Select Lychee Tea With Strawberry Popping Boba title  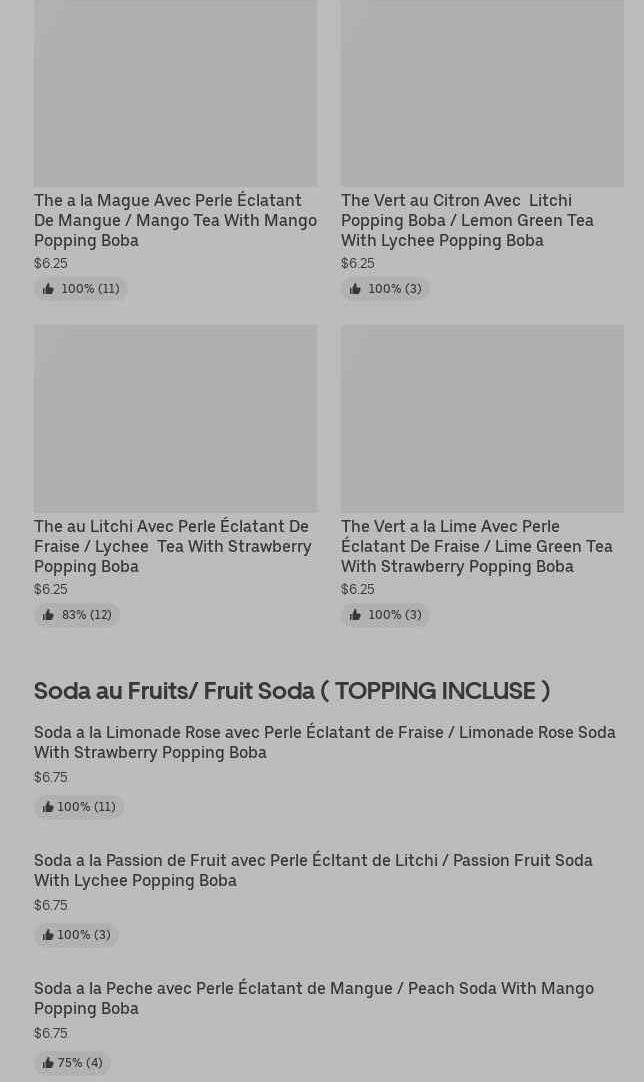tap(173, 546)
